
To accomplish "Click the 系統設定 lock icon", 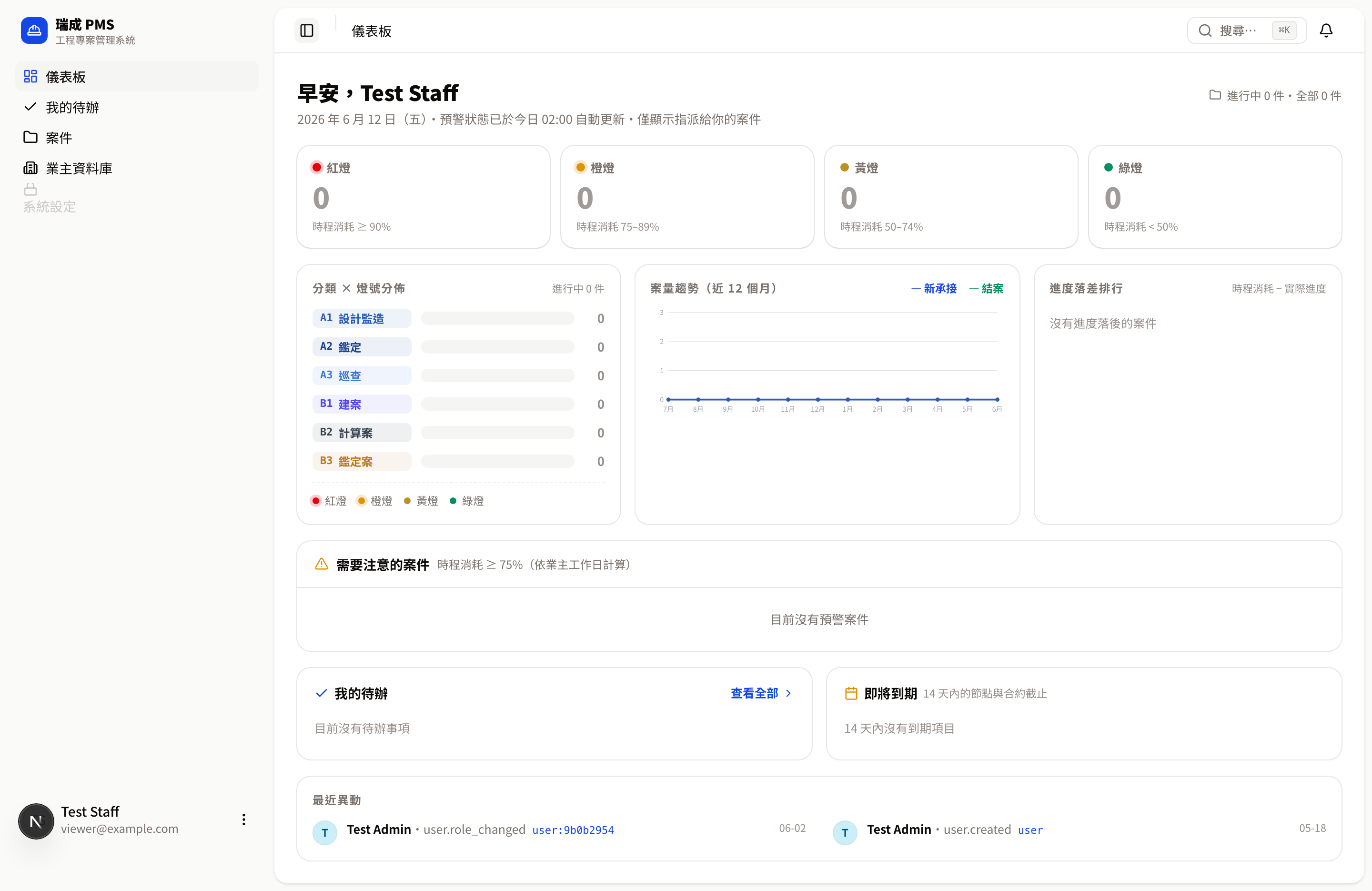I will tap(30, 189).
